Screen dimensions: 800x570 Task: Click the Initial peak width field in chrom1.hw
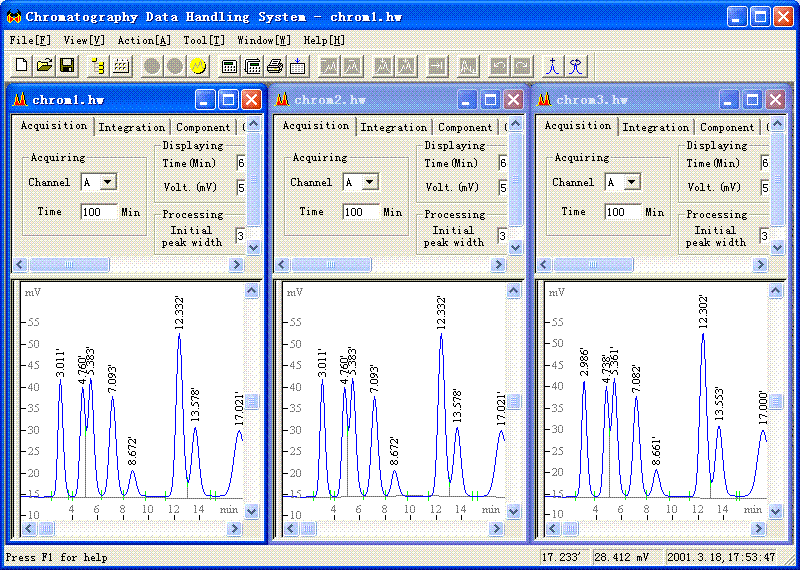click(241, 236)
